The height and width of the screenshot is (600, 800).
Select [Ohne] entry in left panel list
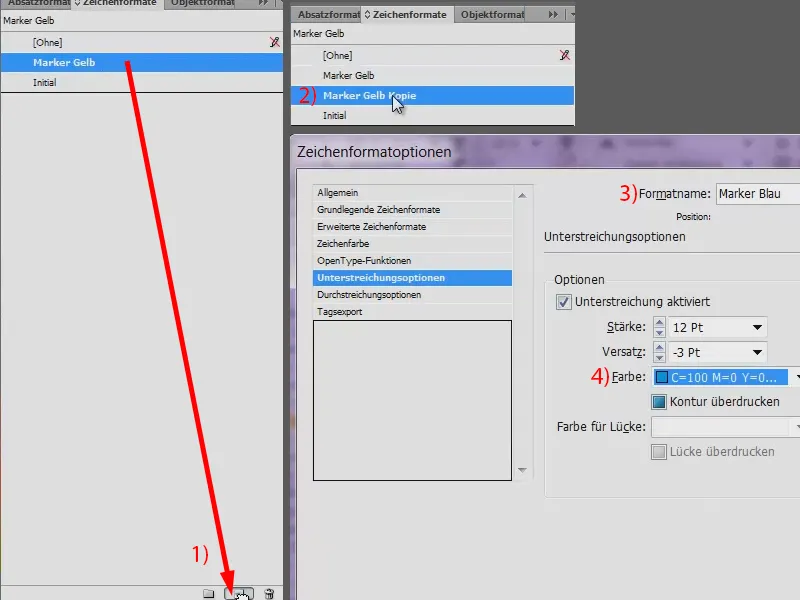pos(142,42)
